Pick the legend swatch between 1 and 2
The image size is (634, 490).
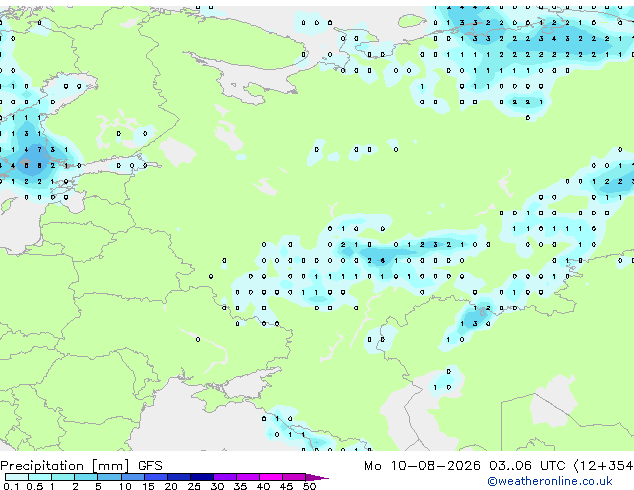coord(63,477)
